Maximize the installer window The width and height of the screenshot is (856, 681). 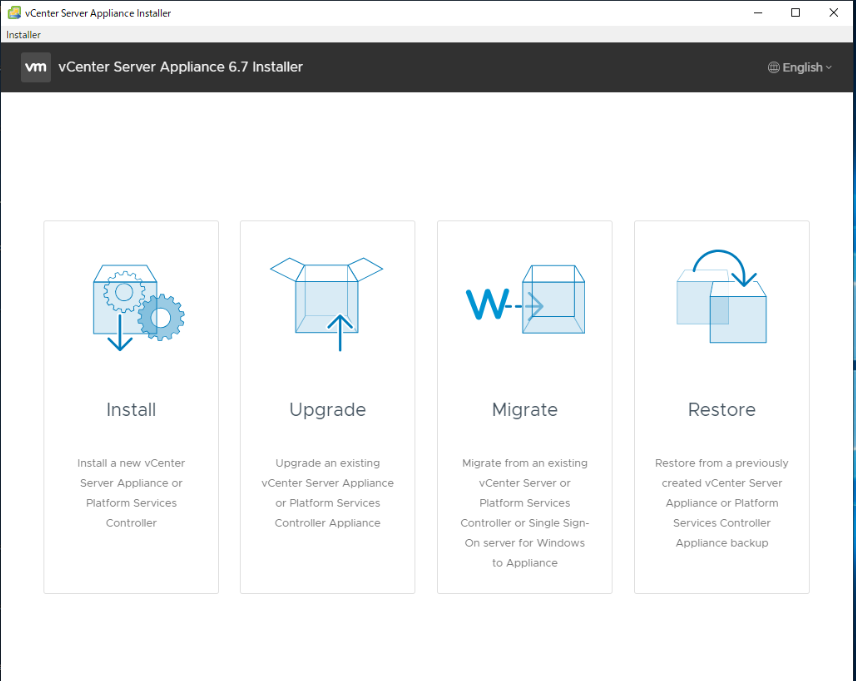tap(795, 13)
